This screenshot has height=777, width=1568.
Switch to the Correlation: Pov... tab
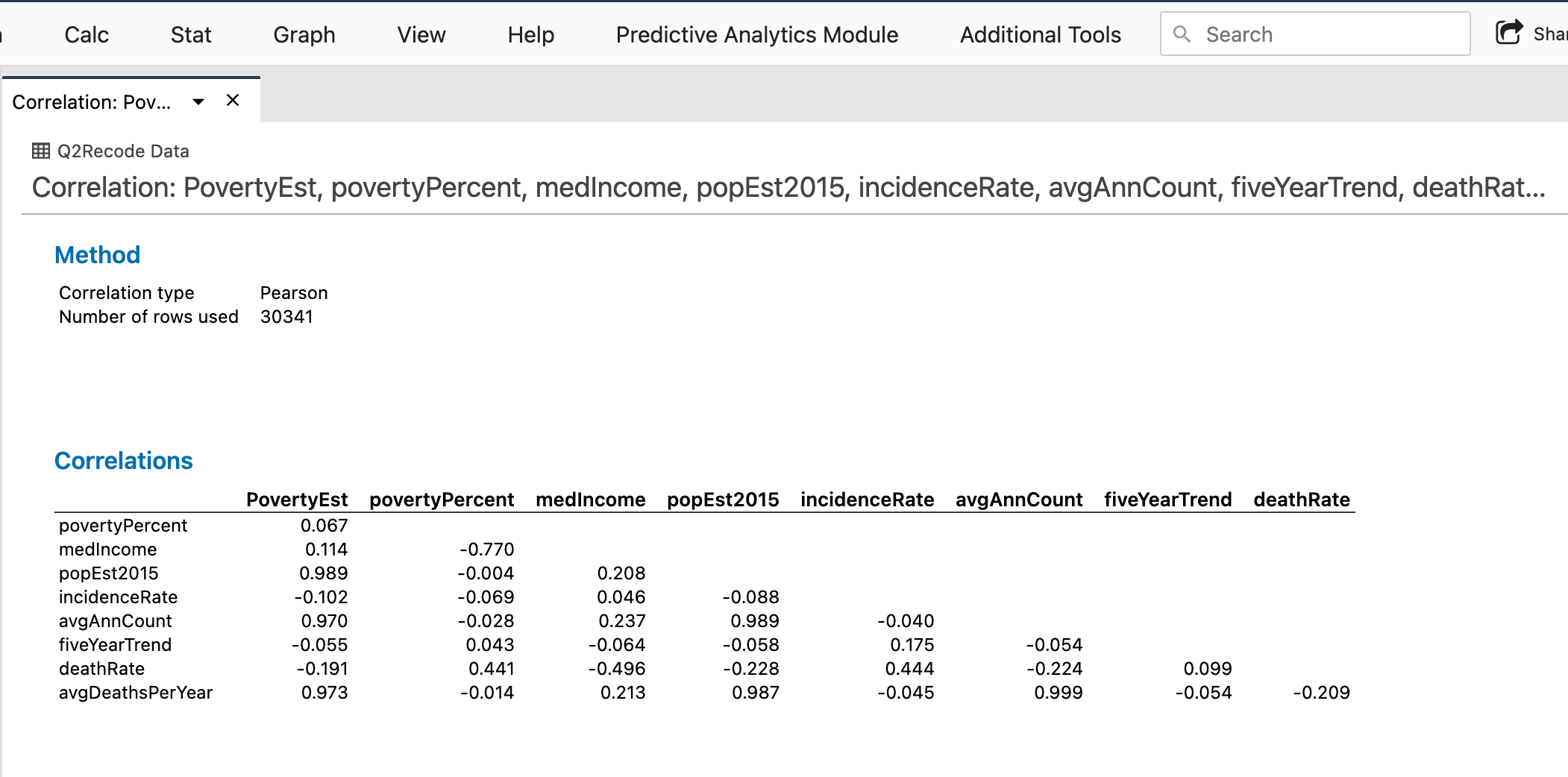point(93,101)
